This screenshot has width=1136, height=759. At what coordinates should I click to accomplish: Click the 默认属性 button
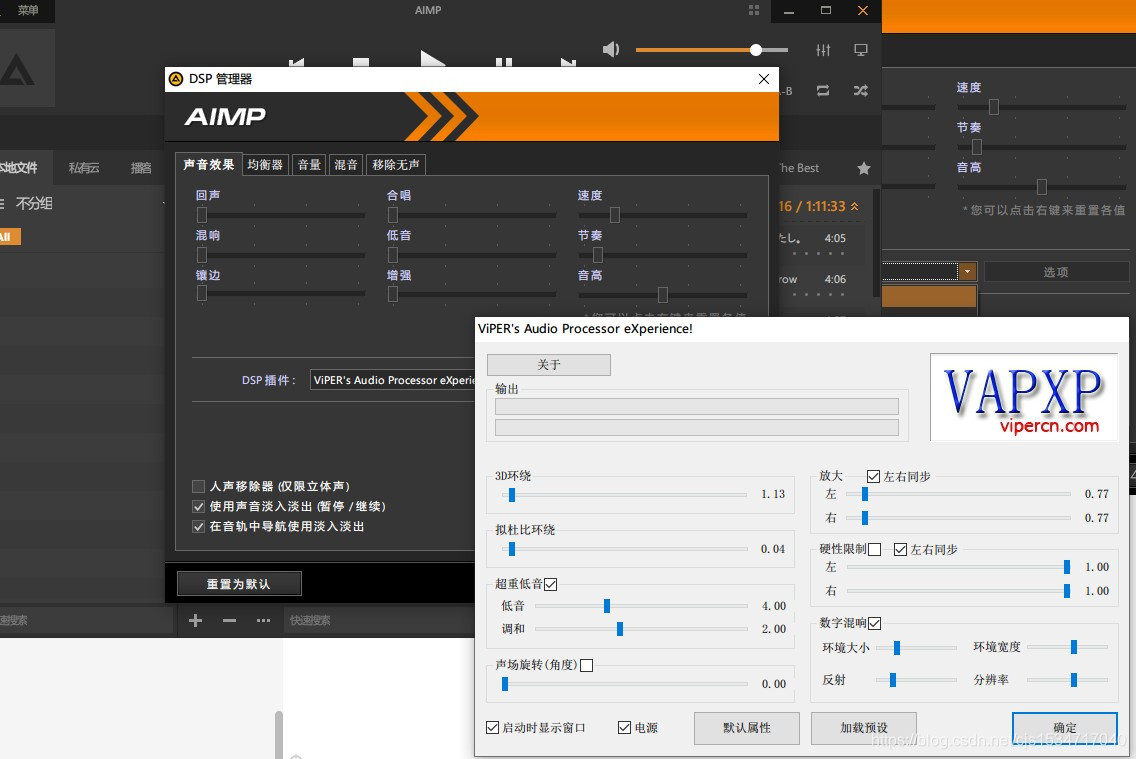point(747,728)
